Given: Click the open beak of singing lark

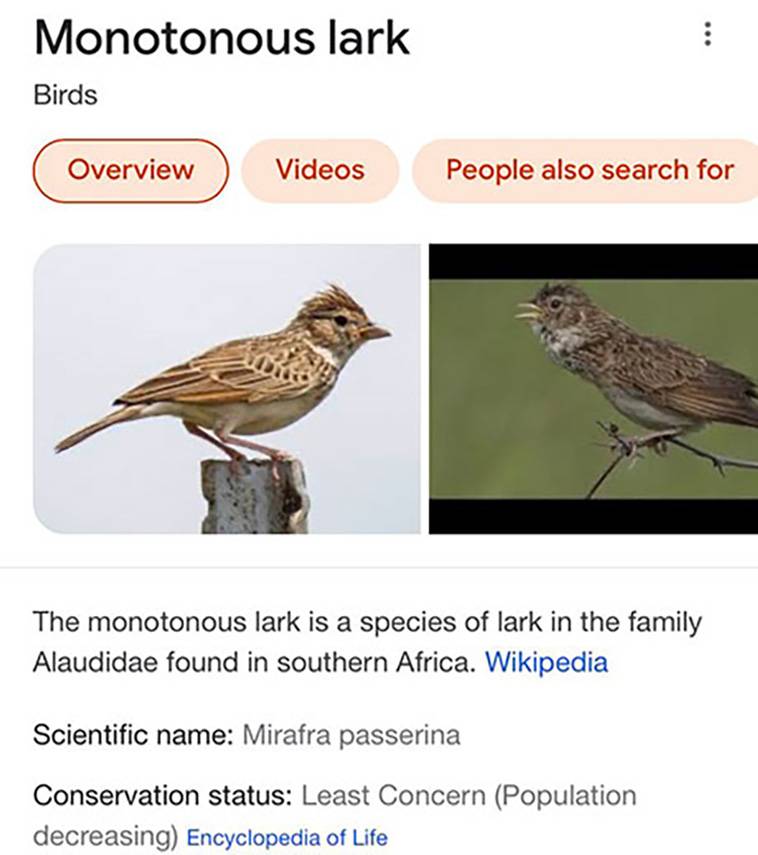Looking at the screenshot, I should (529, 310).
